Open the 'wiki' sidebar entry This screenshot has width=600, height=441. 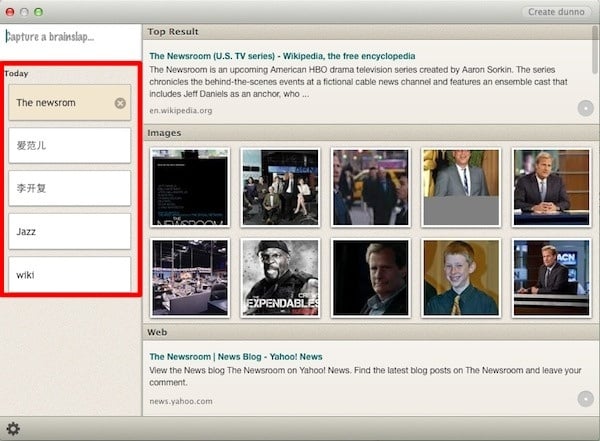[x=70, y=274]
